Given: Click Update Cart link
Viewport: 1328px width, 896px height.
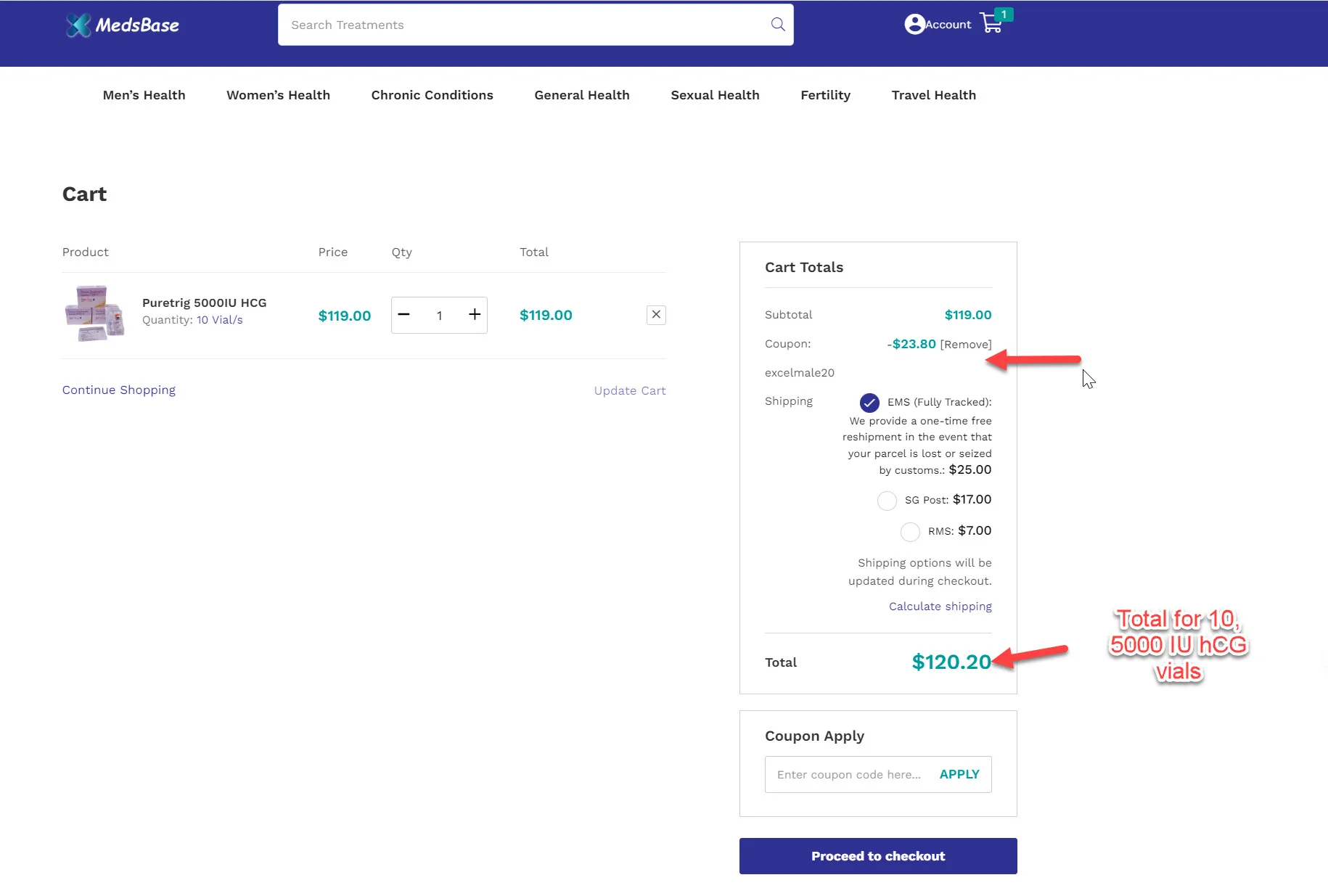Looking at the screenshot, I should click(630, 390).
